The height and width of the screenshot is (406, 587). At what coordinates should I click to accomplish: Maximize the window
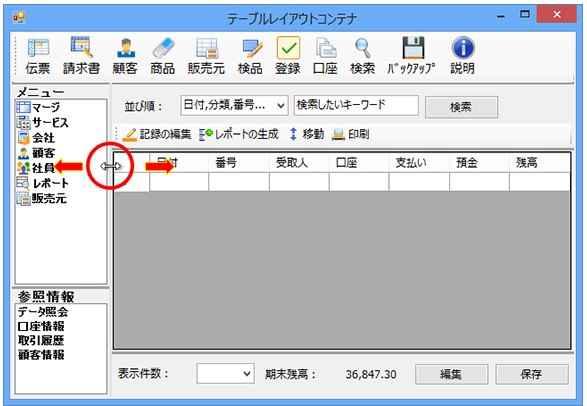[525, 15]
